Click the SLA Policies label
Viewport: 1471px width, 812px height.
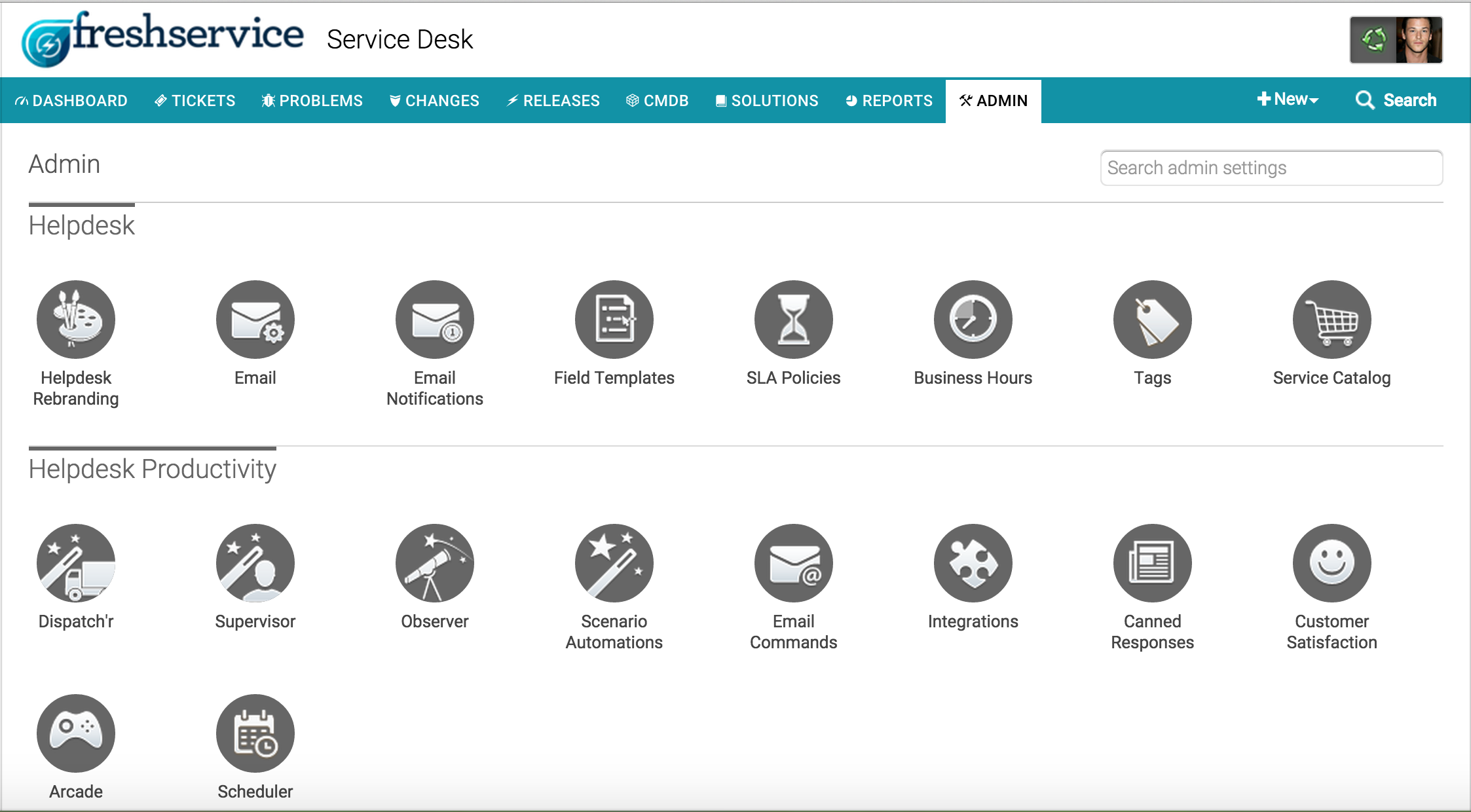click(x=794, y=378)
